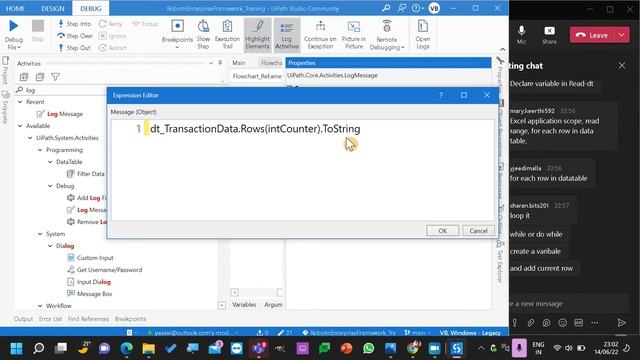Select Step Over in debug ribbon
The height and width of the screenshot is (360, 640).
[76, 36]
